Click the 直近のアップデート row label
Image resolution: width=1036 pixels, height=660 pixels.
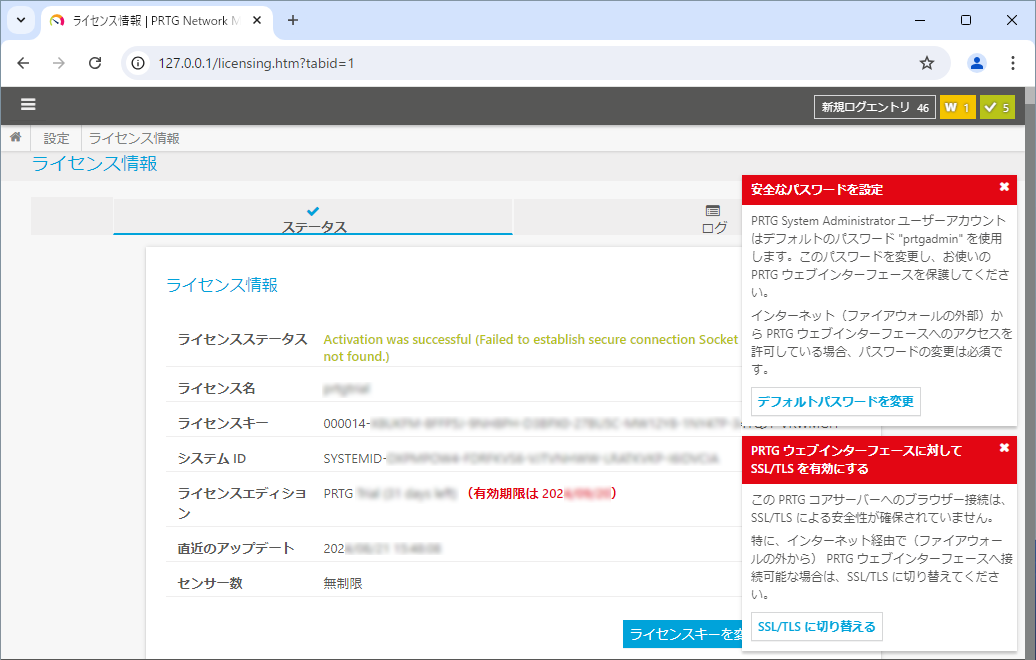(235, 548)
